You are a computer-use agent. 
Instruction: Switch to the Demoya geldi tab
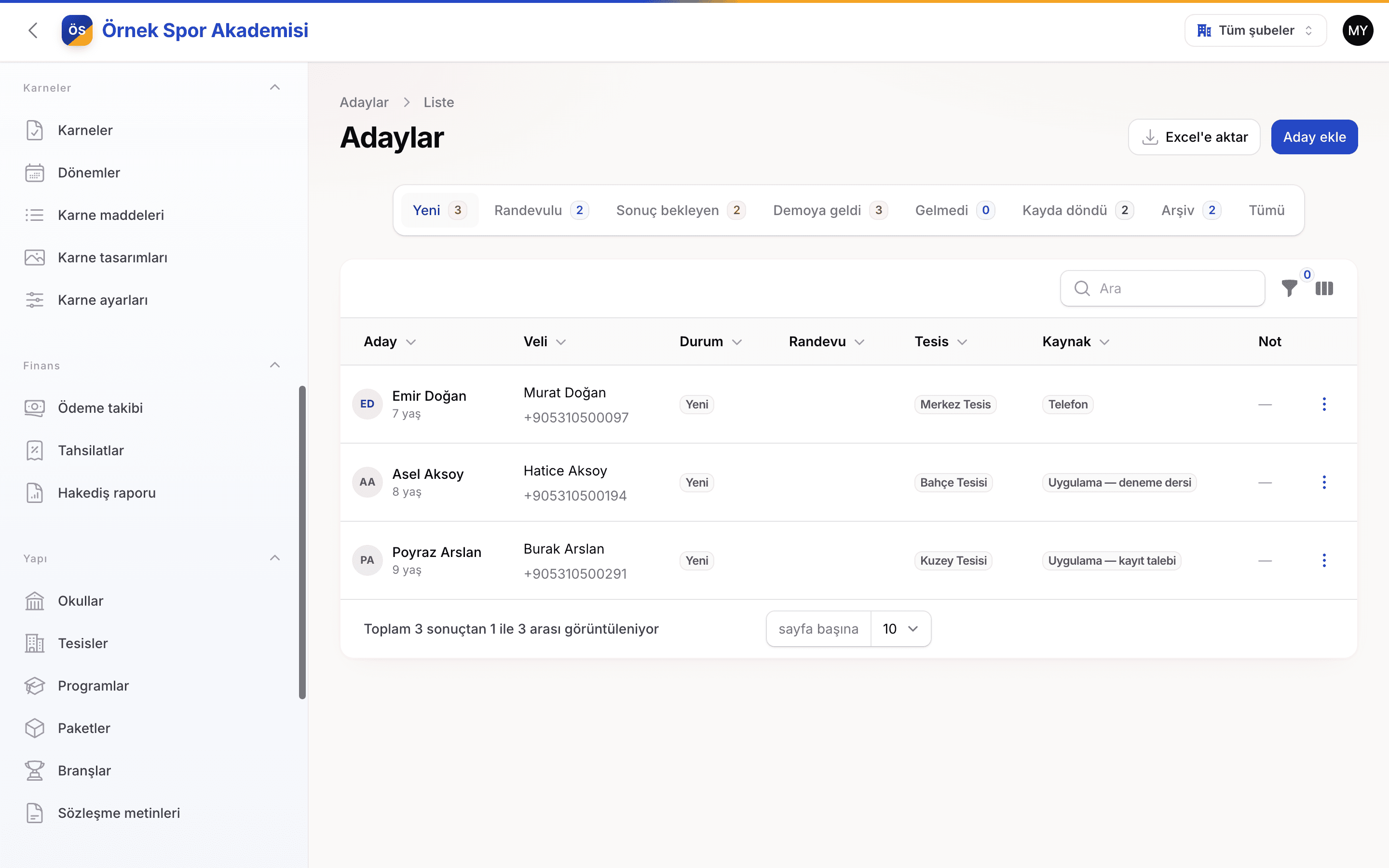(x=830, y=210)
